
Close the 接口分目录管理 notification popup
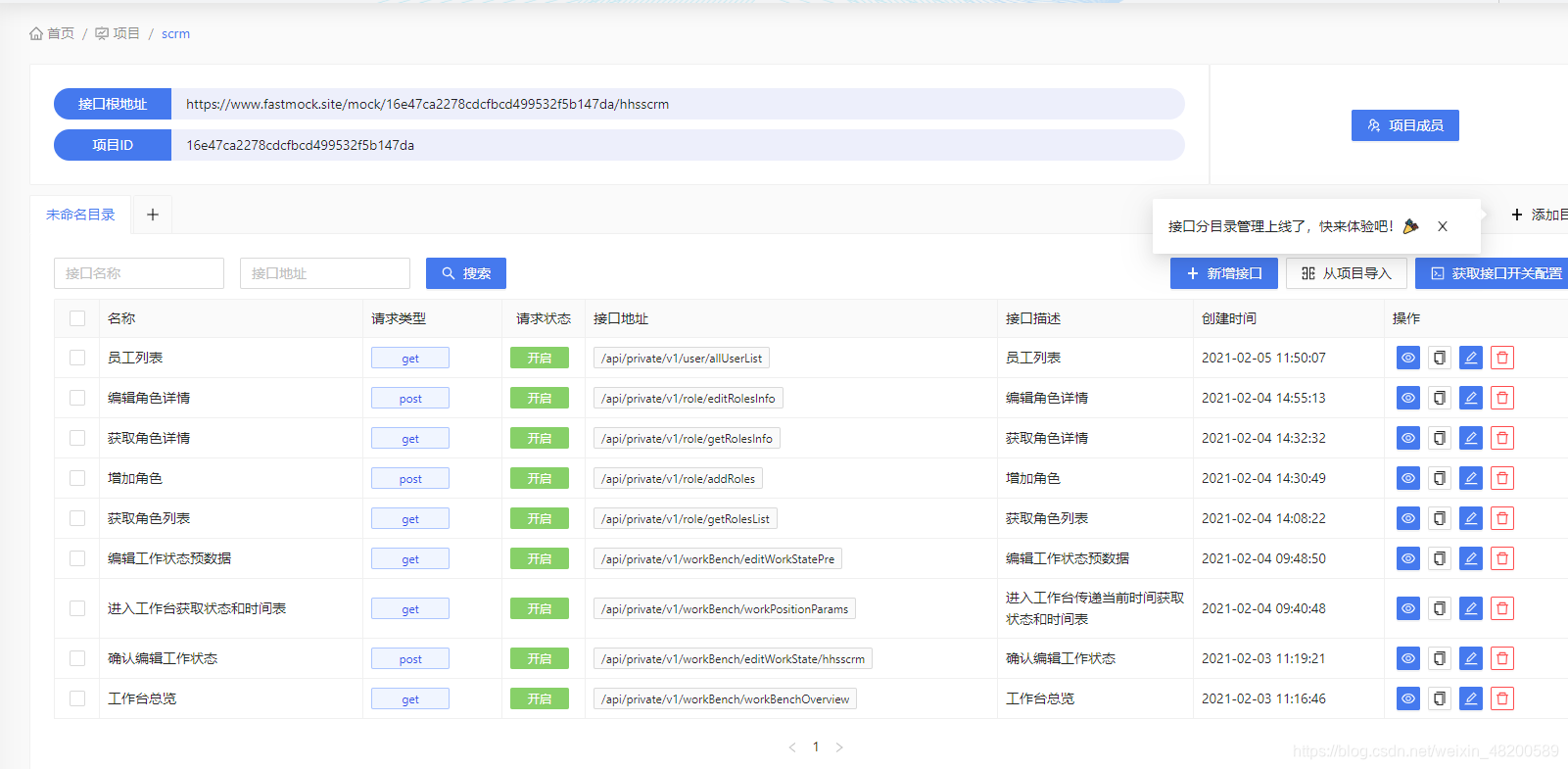(x=1442, y=226)
